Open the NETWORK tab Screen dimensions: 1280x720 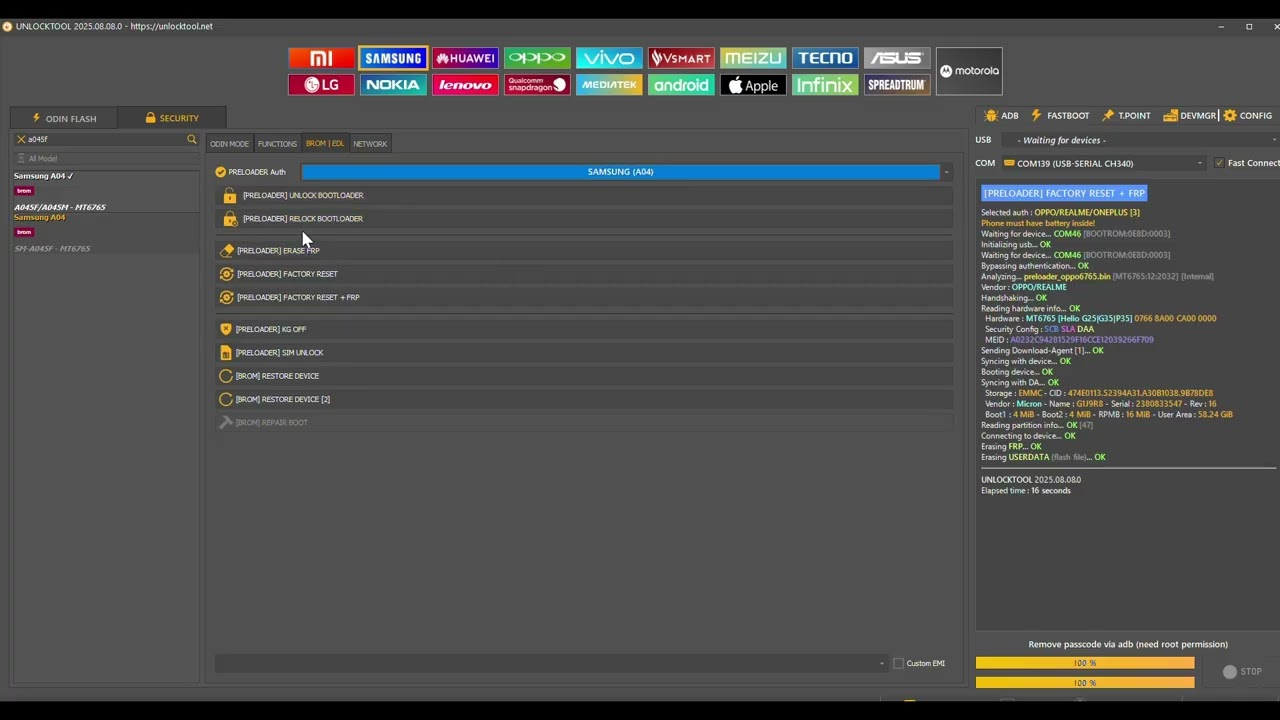click(x=370, y=144)
